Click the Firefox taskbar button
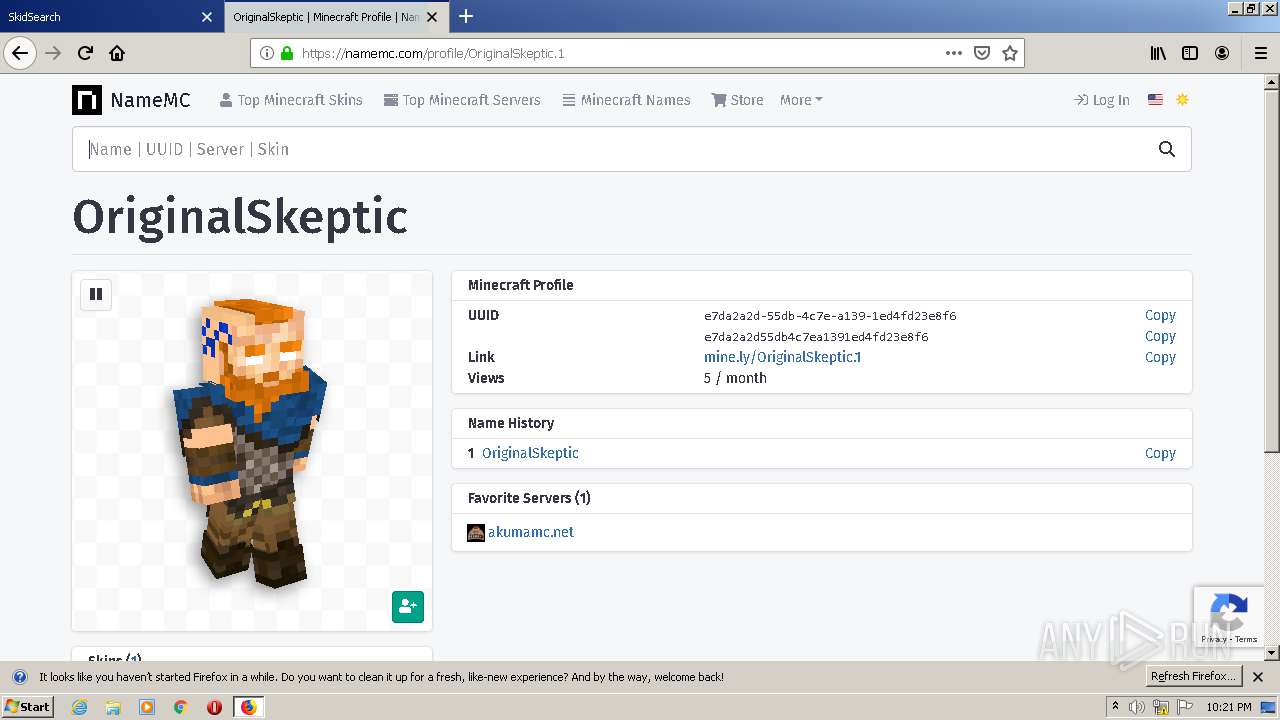 (248, 707)
